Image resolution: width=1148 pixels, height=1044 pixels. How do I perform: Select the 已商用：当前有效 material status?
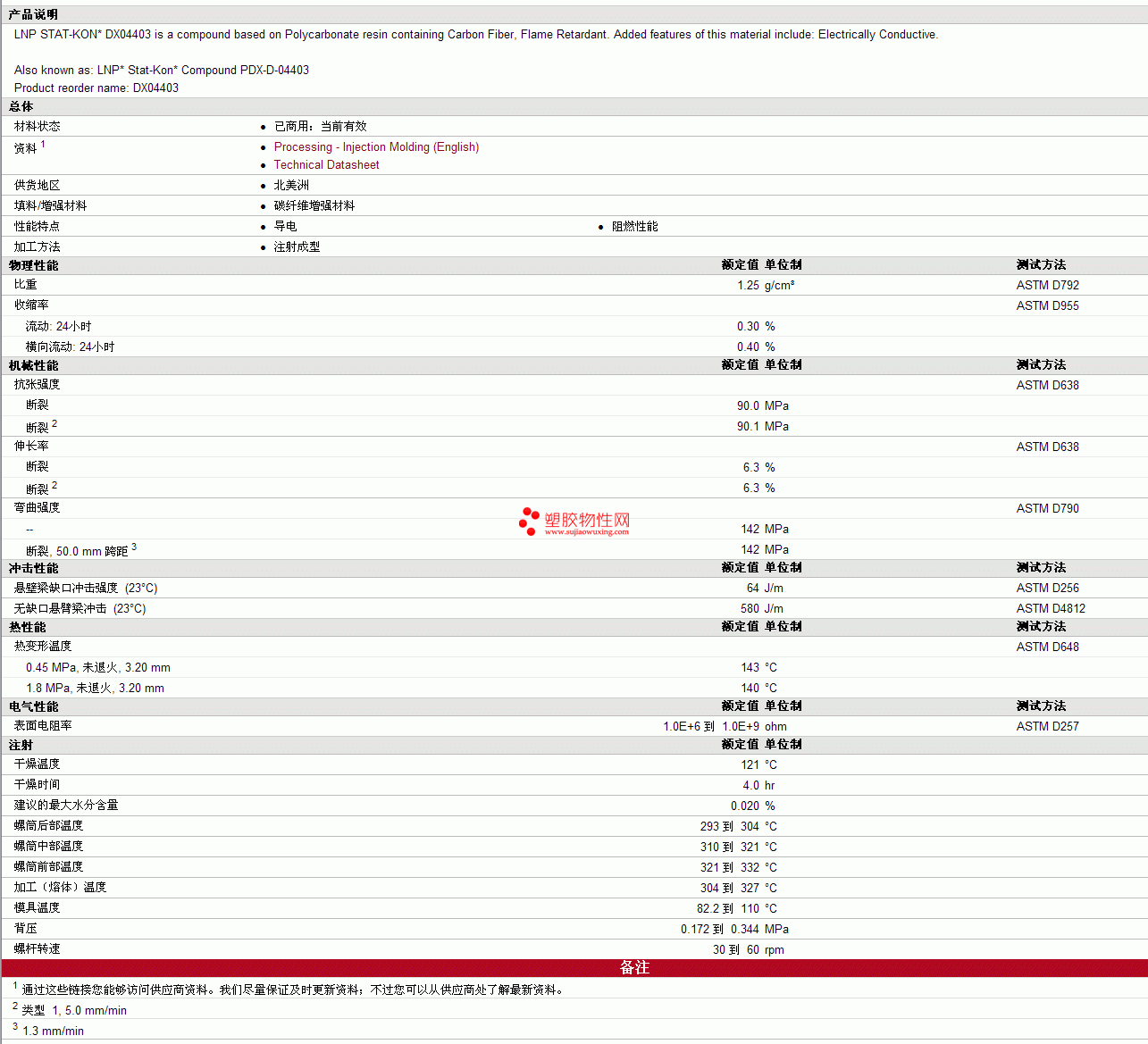pyautogui.click(x=321, y=127)
